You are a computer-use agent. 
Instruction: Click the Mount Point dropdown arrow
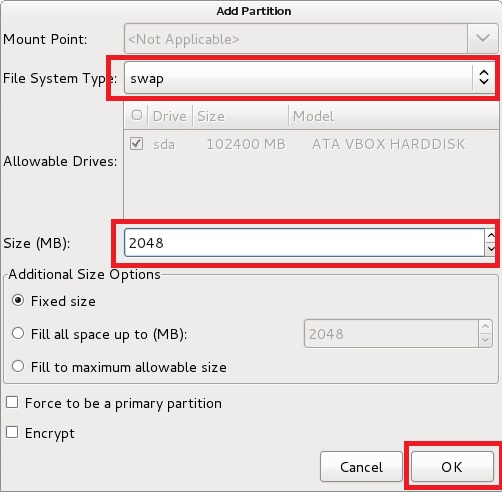pyautogui.click(x=482, y=39)
